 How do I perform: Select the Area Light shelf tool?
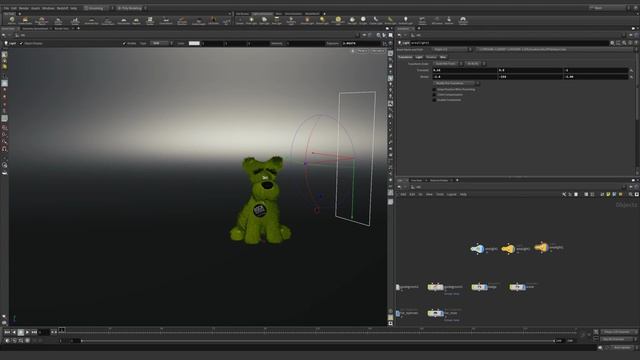277,20
